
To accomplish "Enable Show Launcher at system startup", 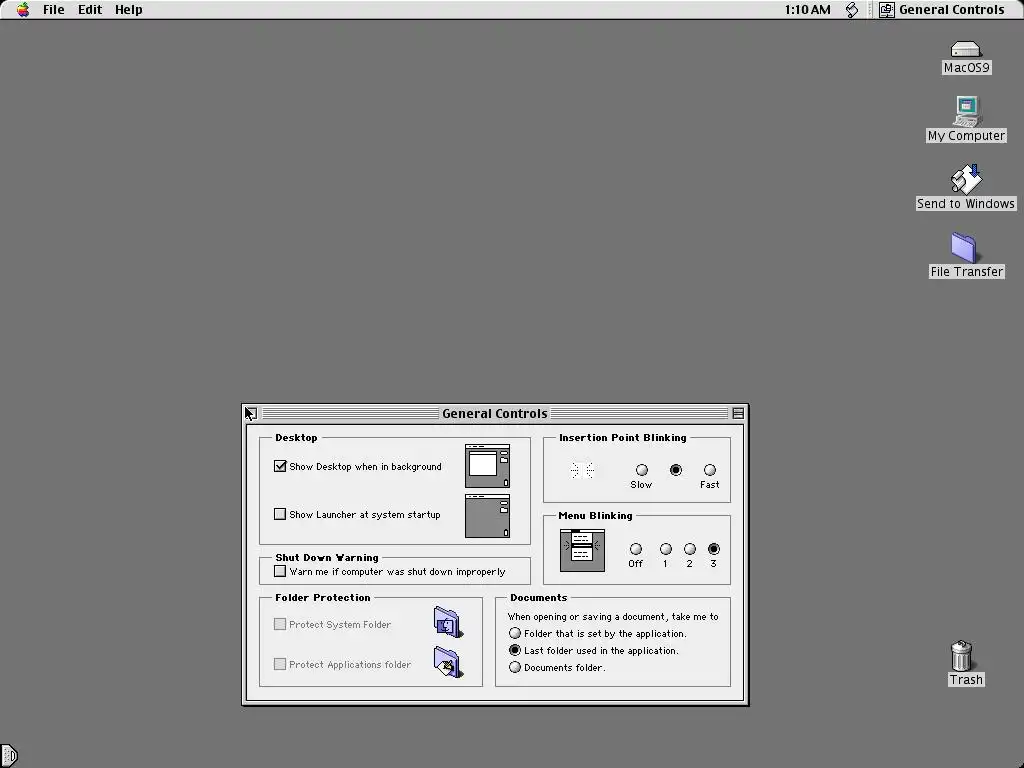I will tap(280, 514).
